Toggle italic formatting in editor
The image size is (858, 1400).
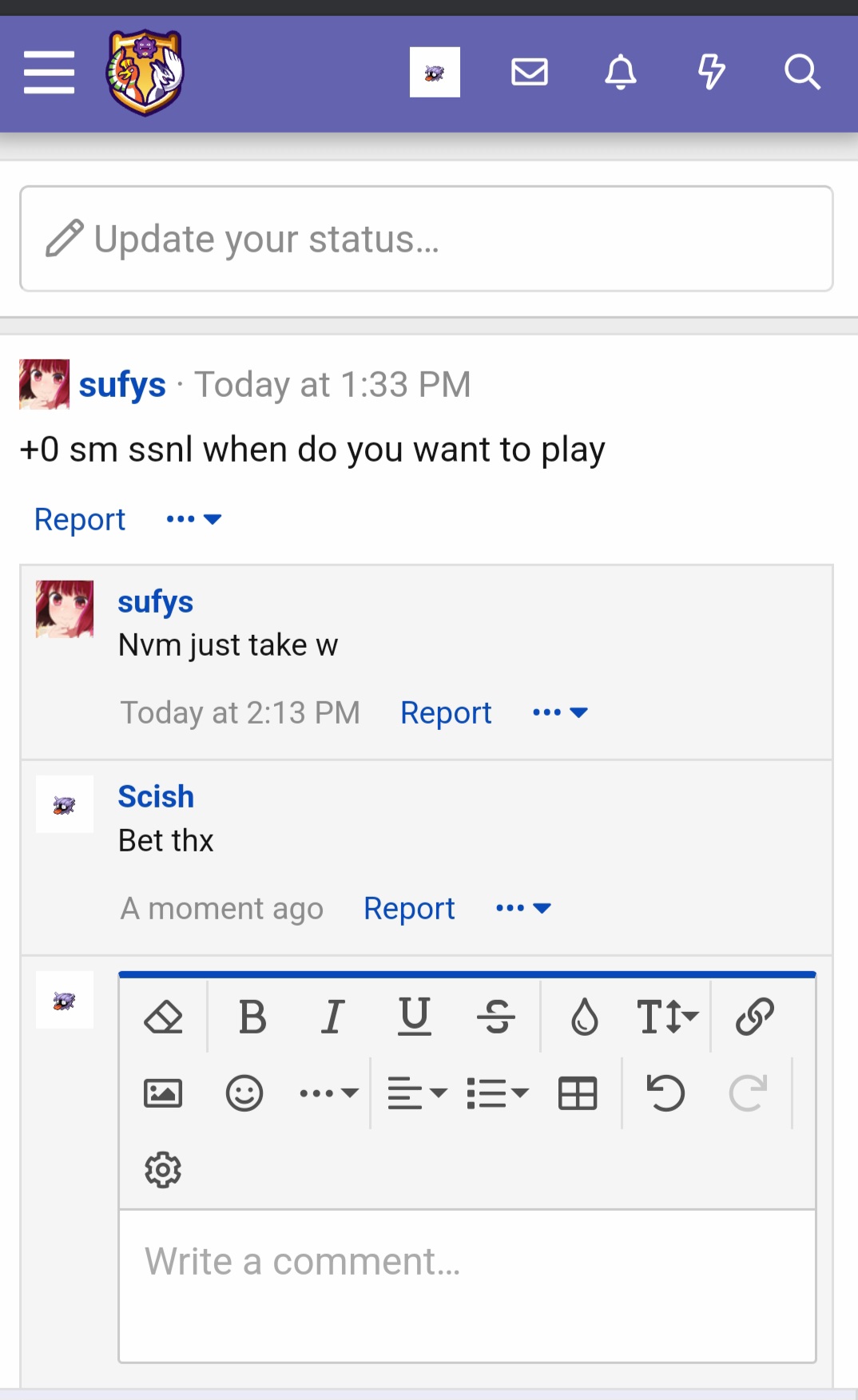coord(333,1017)
